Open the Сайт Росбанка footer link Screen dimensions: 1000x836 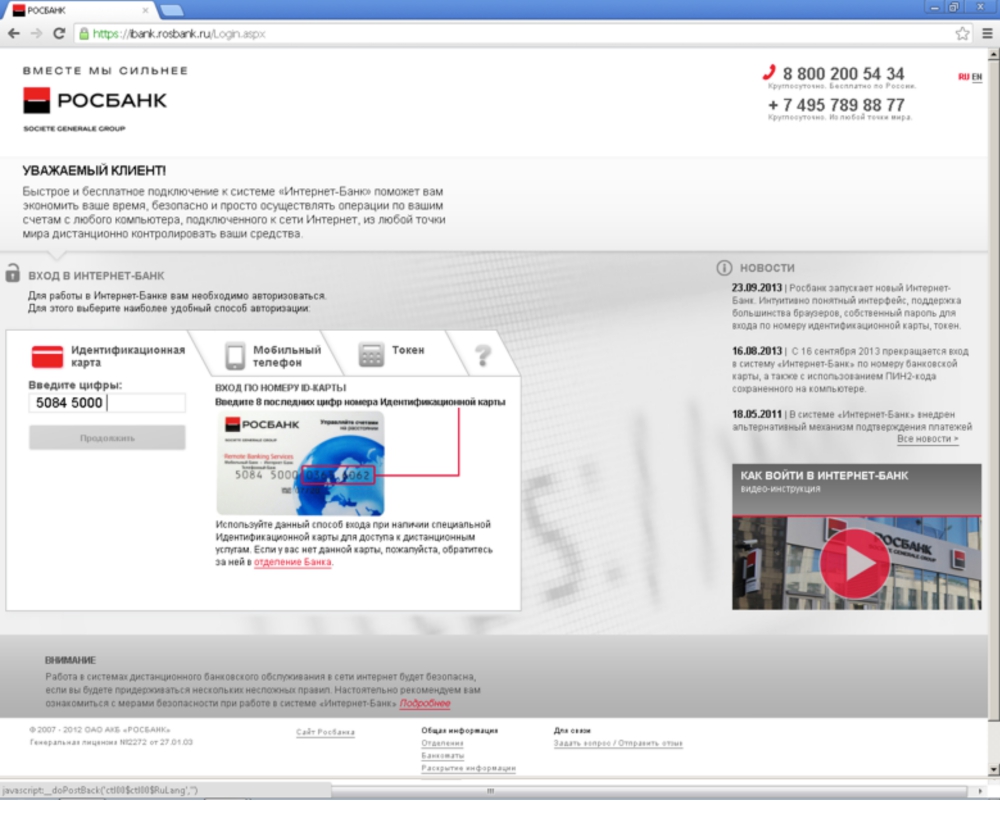pos(325,732)
